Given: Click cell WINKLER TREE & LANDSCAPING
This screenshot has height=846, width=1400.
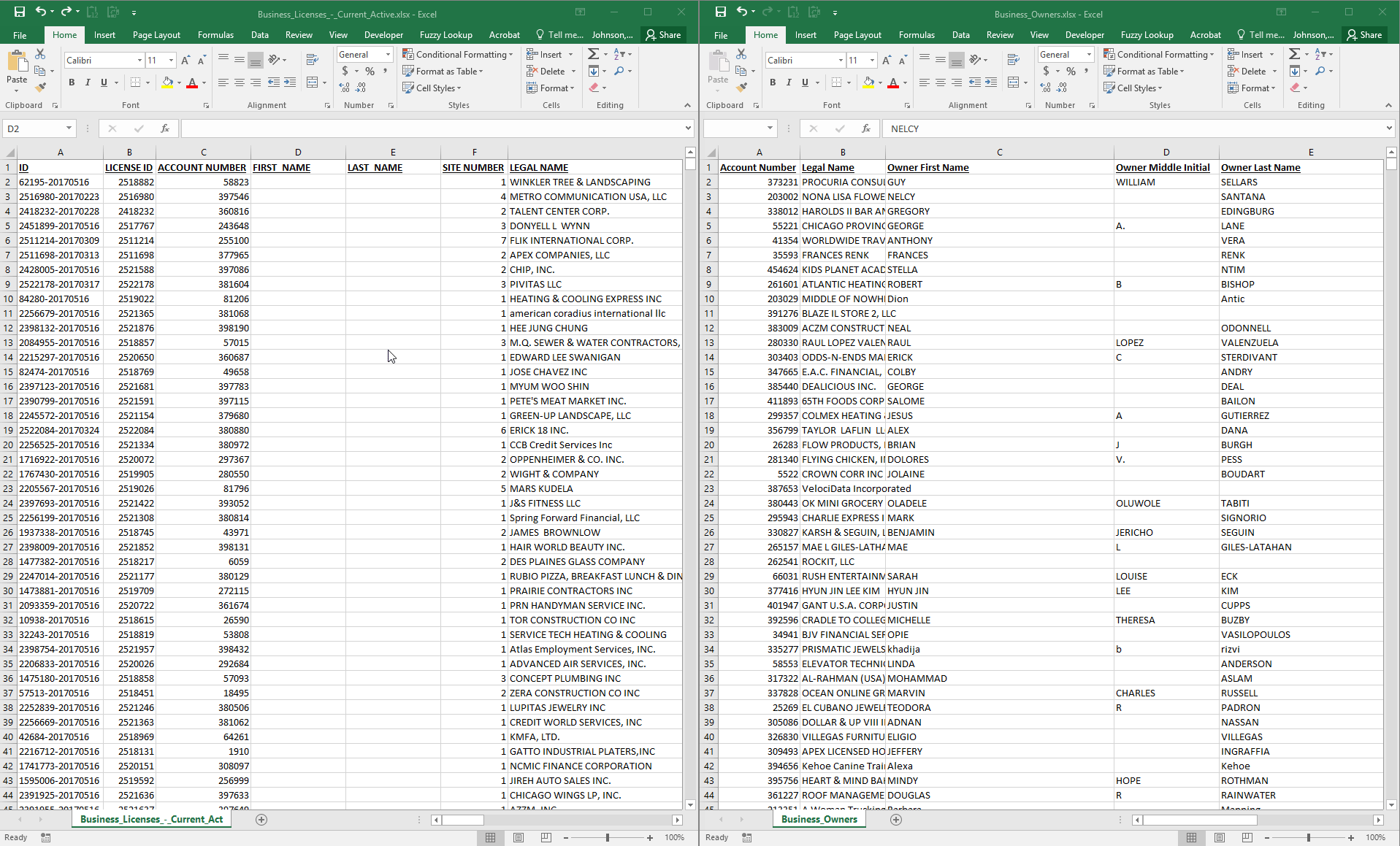Looking at the screenshot, I should [x=594, y=182].
